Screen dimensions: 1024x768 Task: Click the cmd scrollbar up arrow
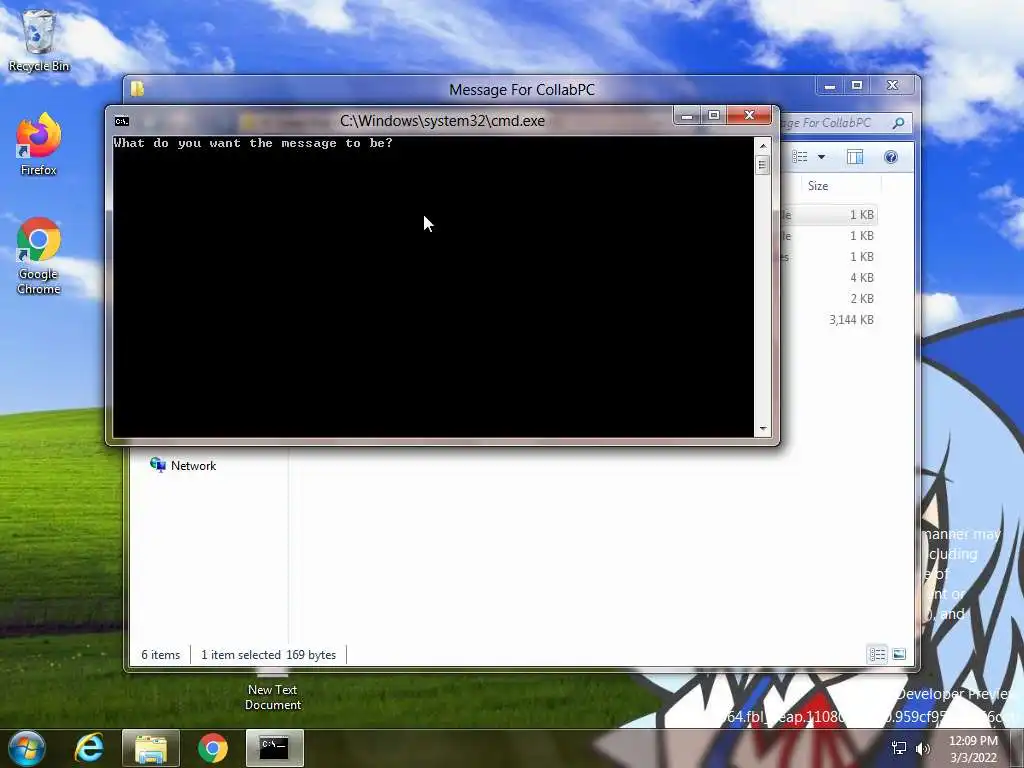point(763,146)
